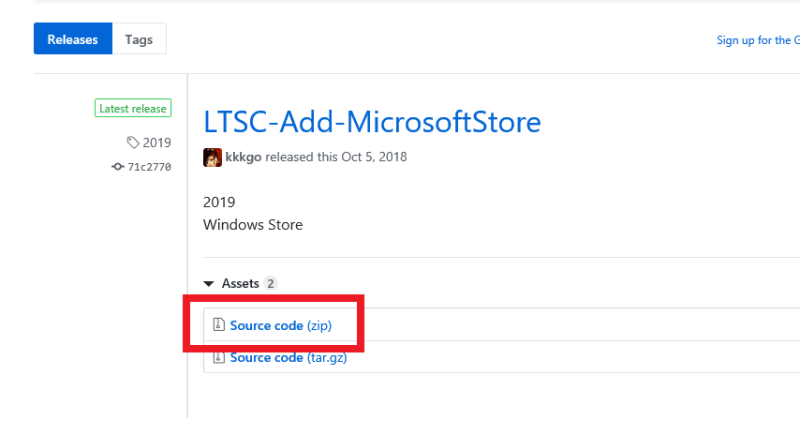Open commit 71c2770
The image size is (800, 435).
coord(149,166)
